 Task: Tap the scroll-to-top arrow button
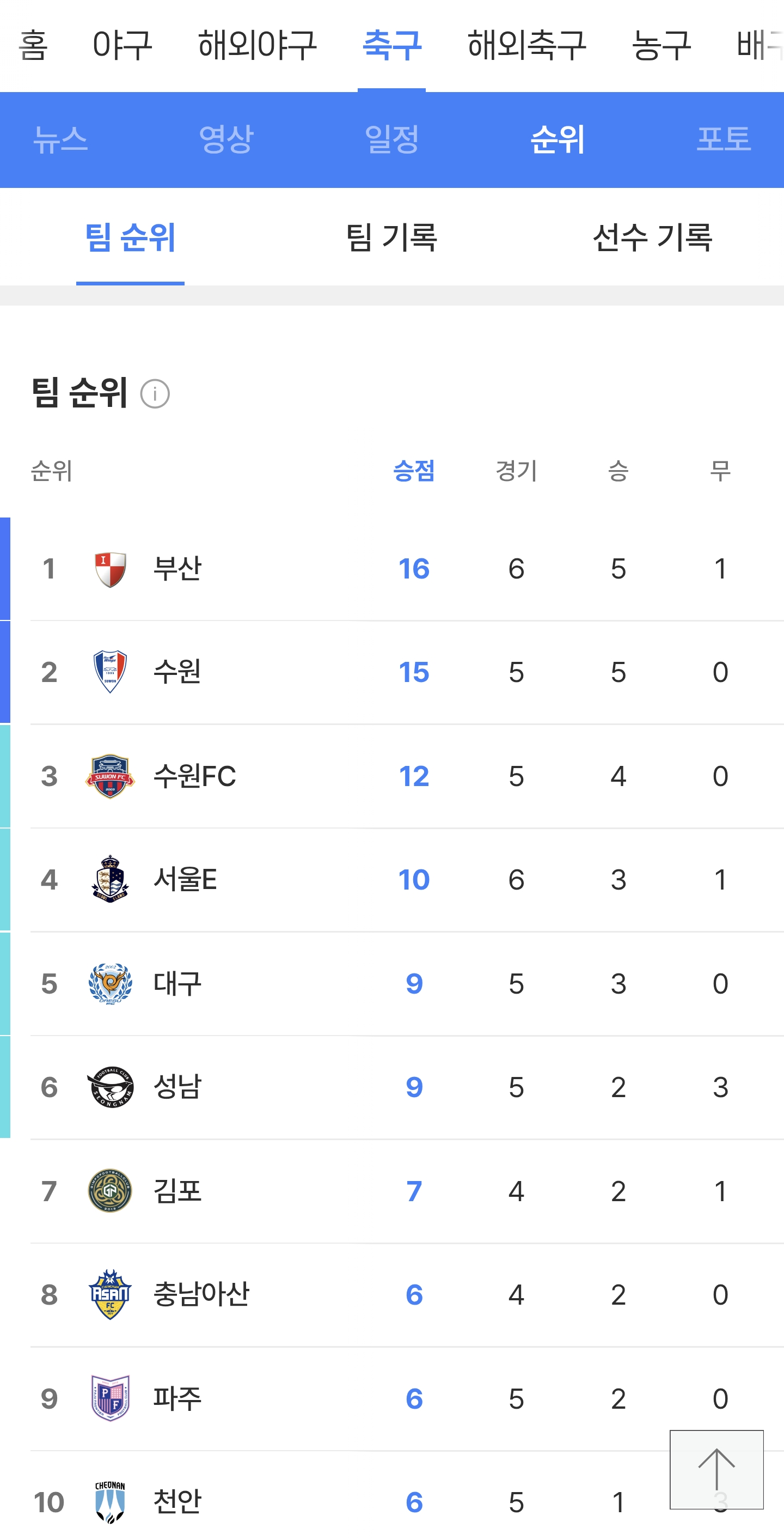716,1470
